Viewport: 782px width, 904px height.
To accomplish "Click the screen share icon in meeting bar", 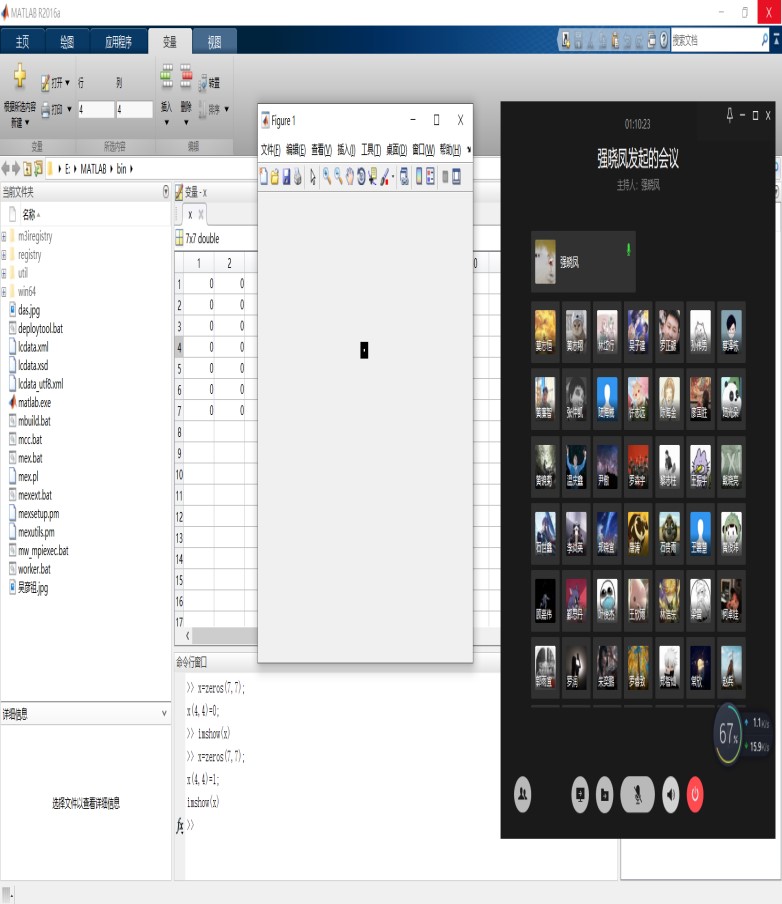I will pyautogui.click(x=579, y=794).
